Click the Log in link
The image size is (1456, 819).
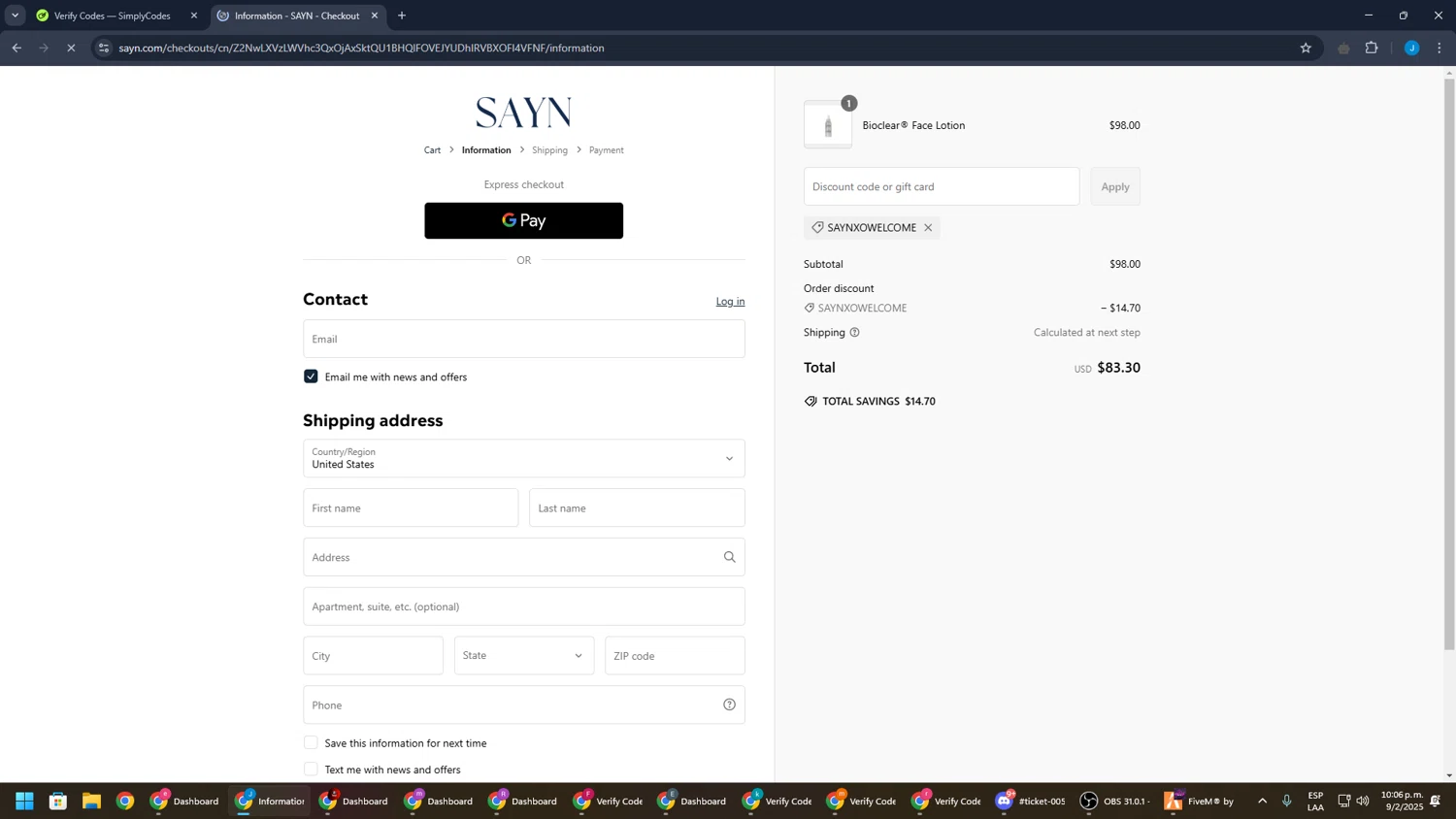[730, 301]
